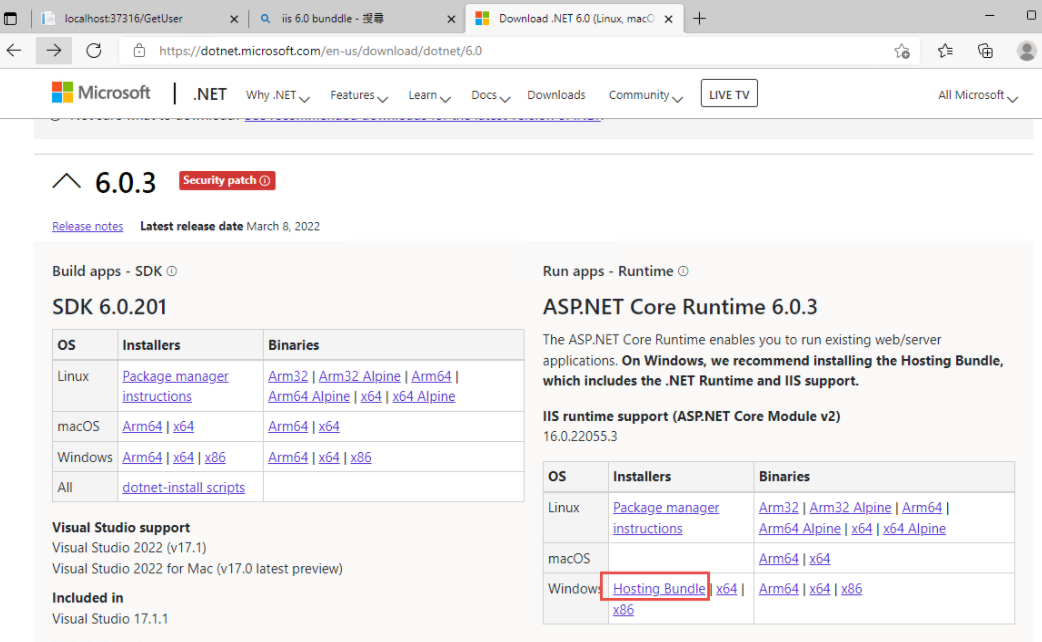1042x642 pixels.
Task: Click the SDK 6.0.201 heading
Action: 110,306
